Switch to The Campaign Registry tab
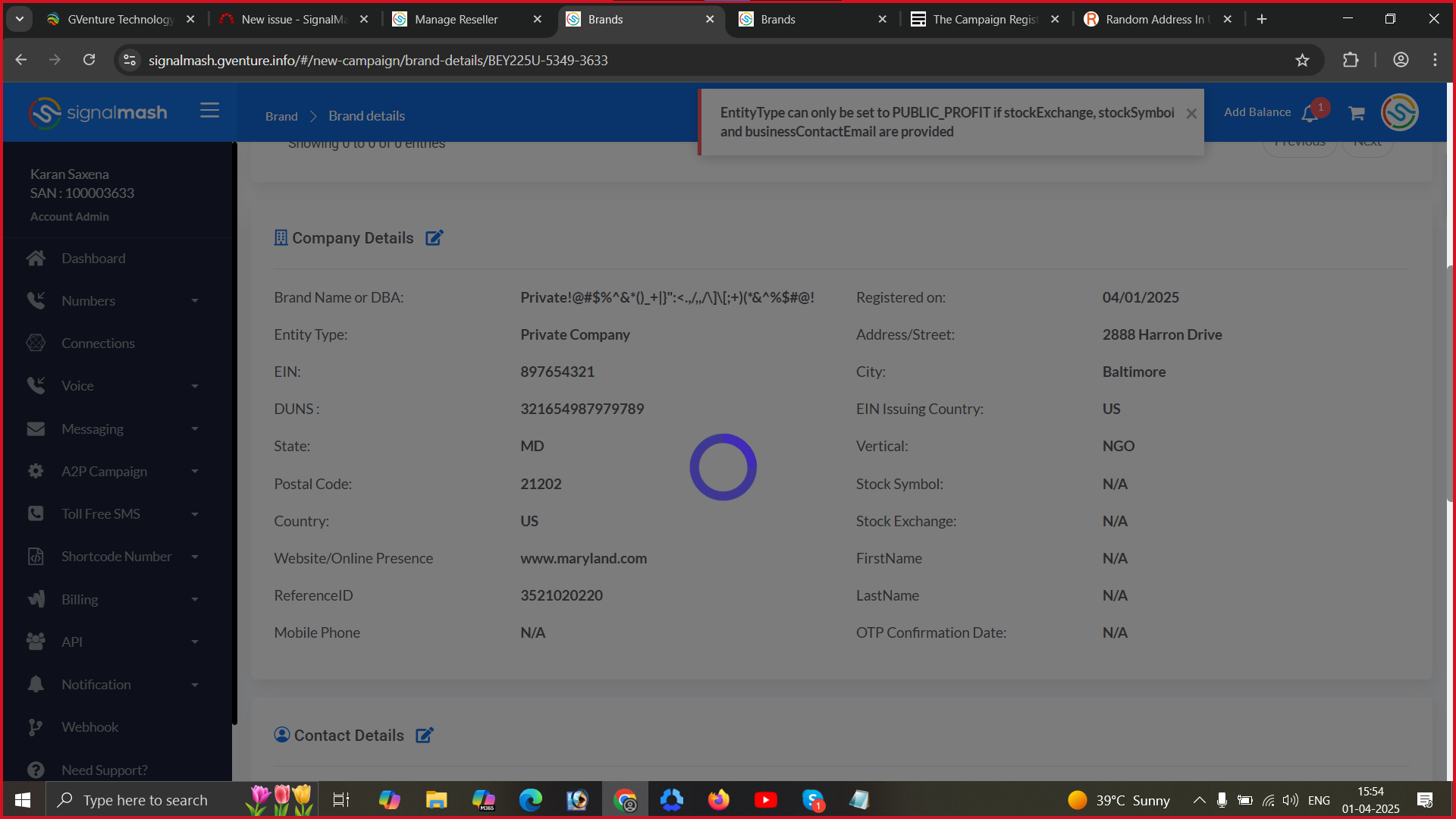Viewport: 1456px width, 819px height. pyautogui.click(x=984, y=19)
